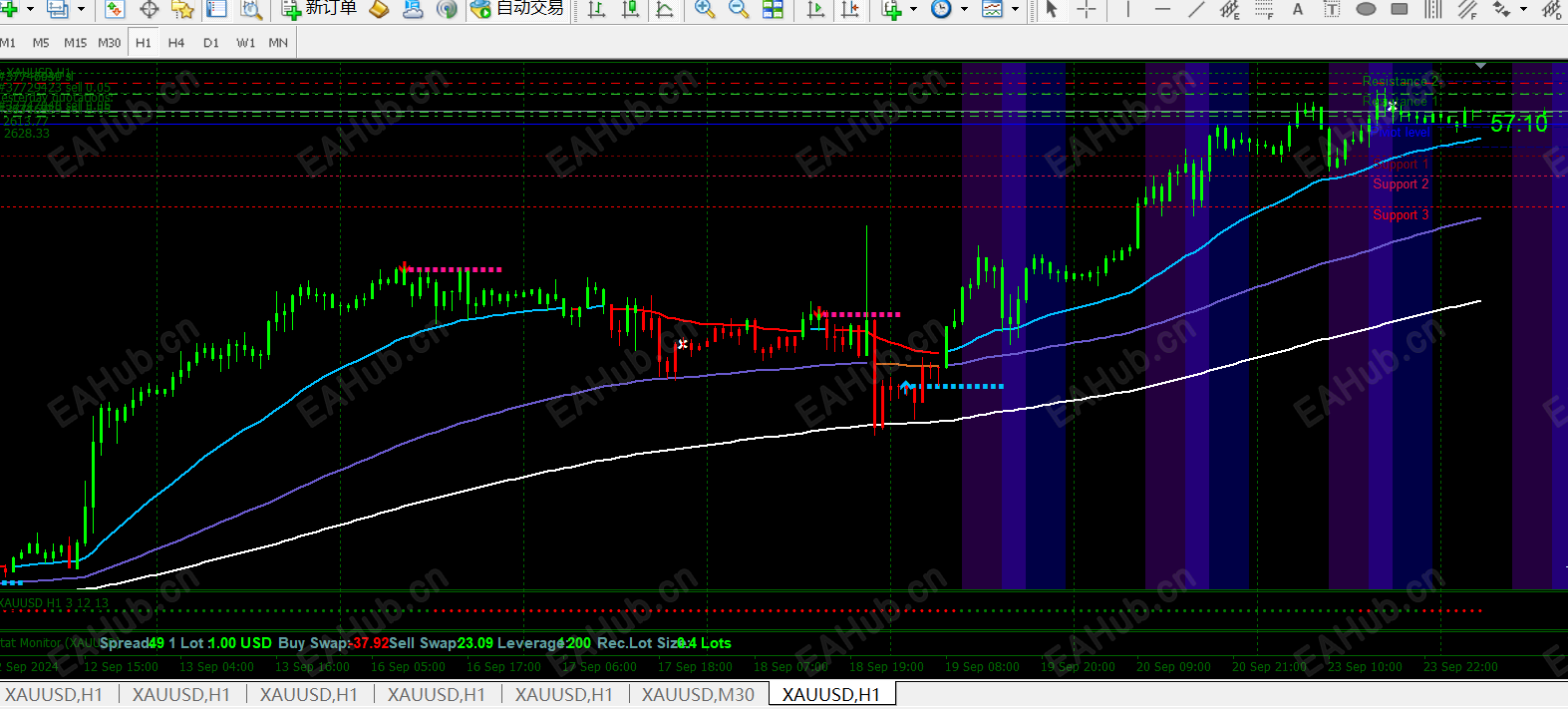Click the cloud account services icon
Viewport: 1568px width, 709px height.
(x=413, y=9)
